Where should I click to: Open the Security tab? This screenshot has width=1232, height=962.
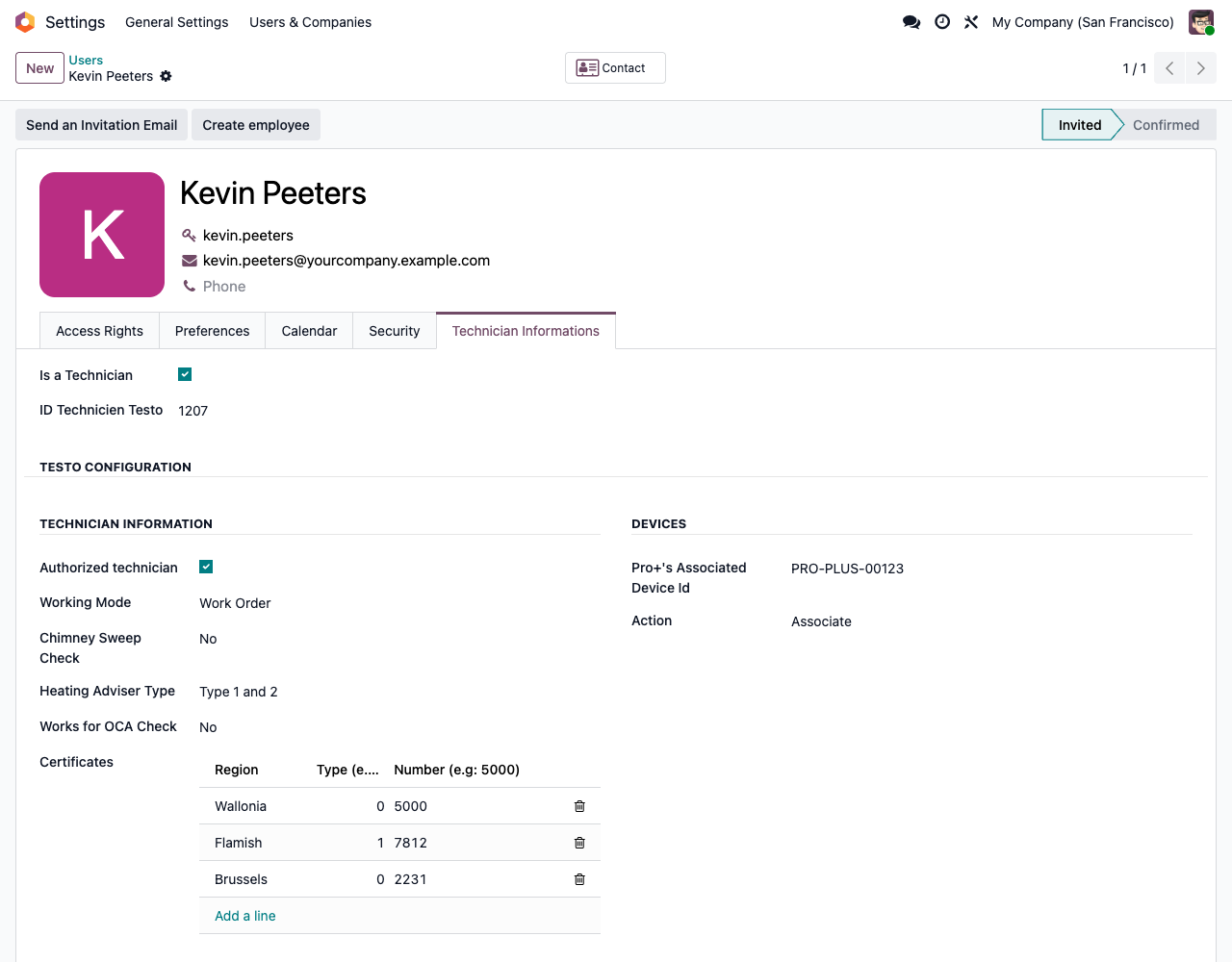point(395,331)
